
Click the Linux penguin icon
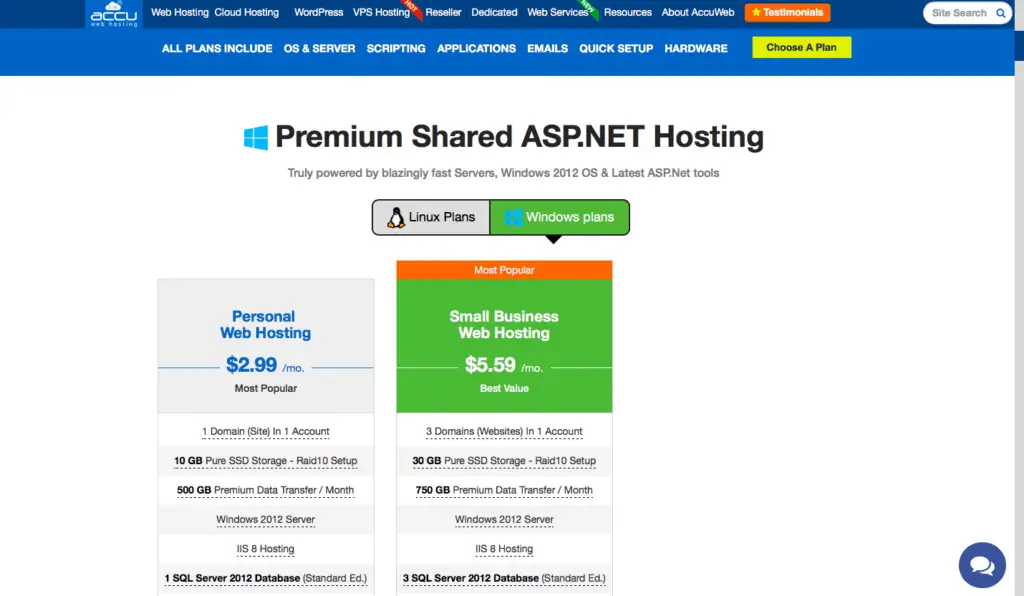click(395, 217)
